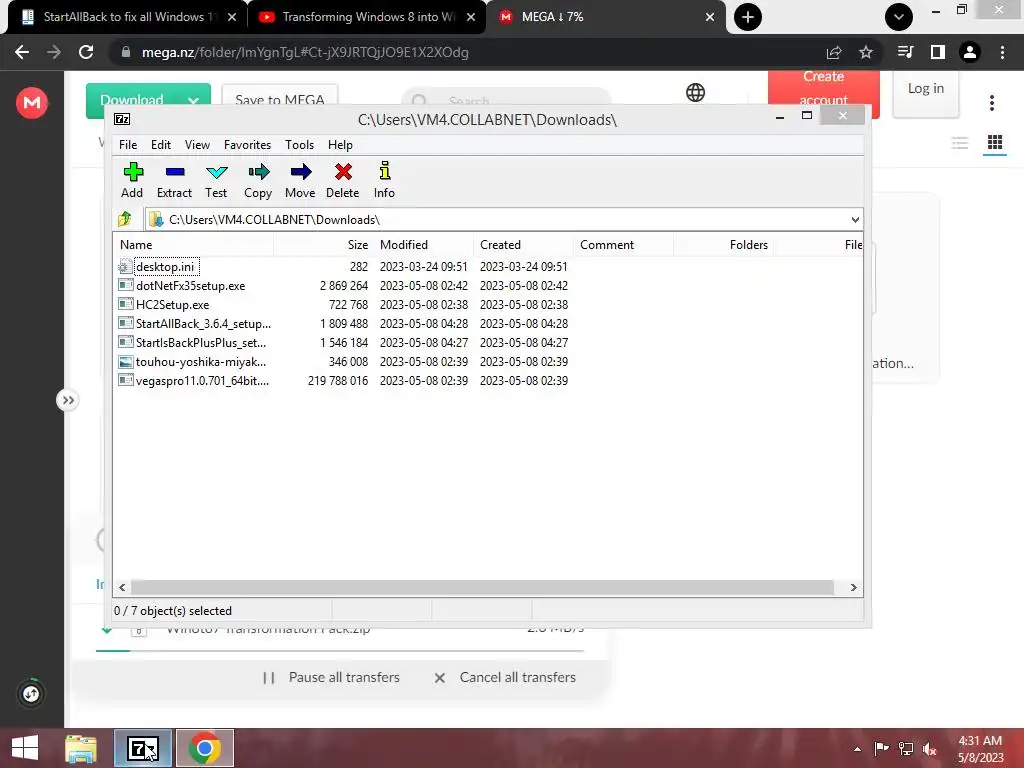The height and width of the screenshot is (768, 1024).
Task: Share this page icon in Chrome
Action: pos(834,52)
